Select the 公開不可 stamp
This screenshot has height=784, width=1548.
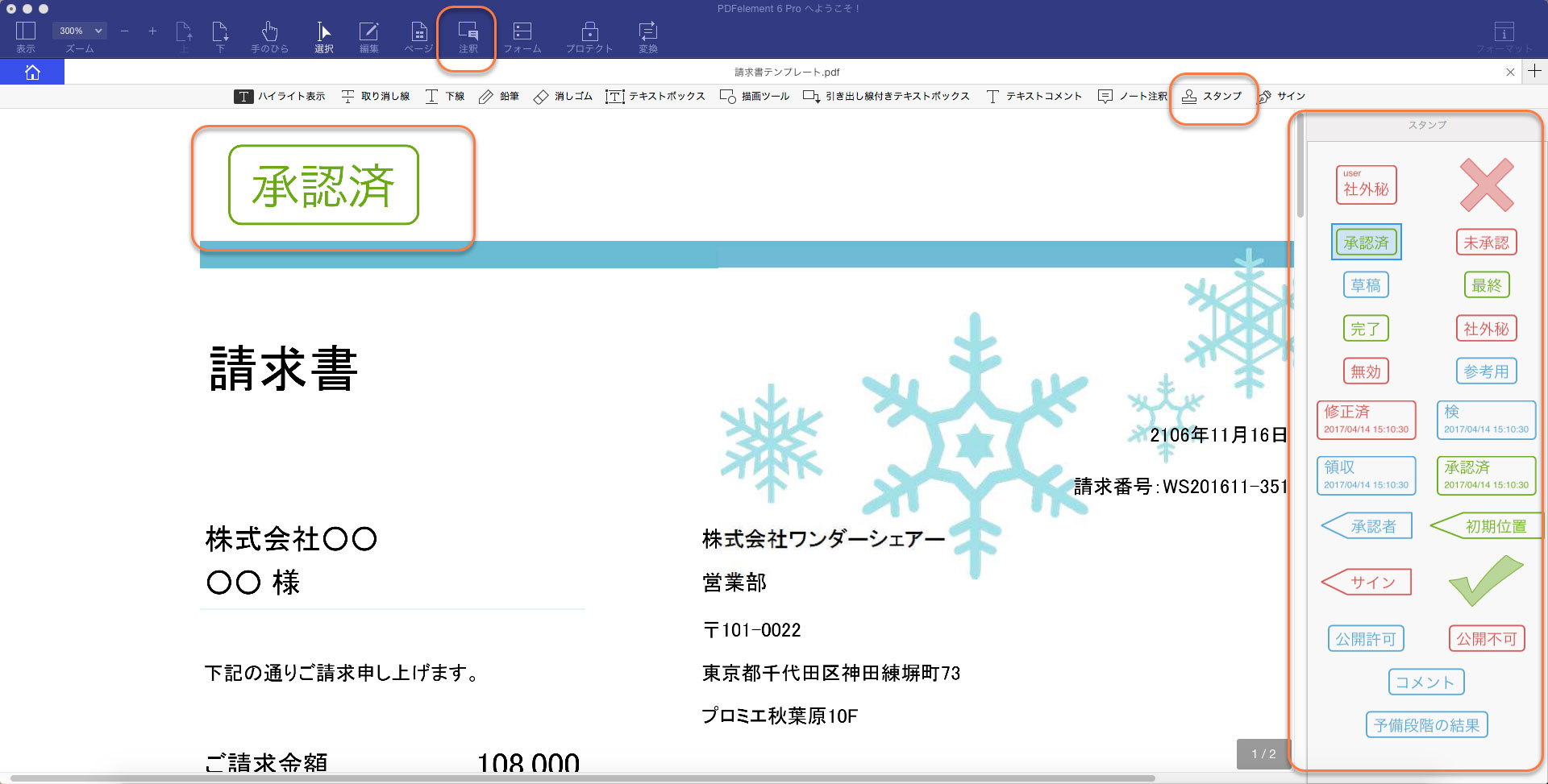[1486, 638]
